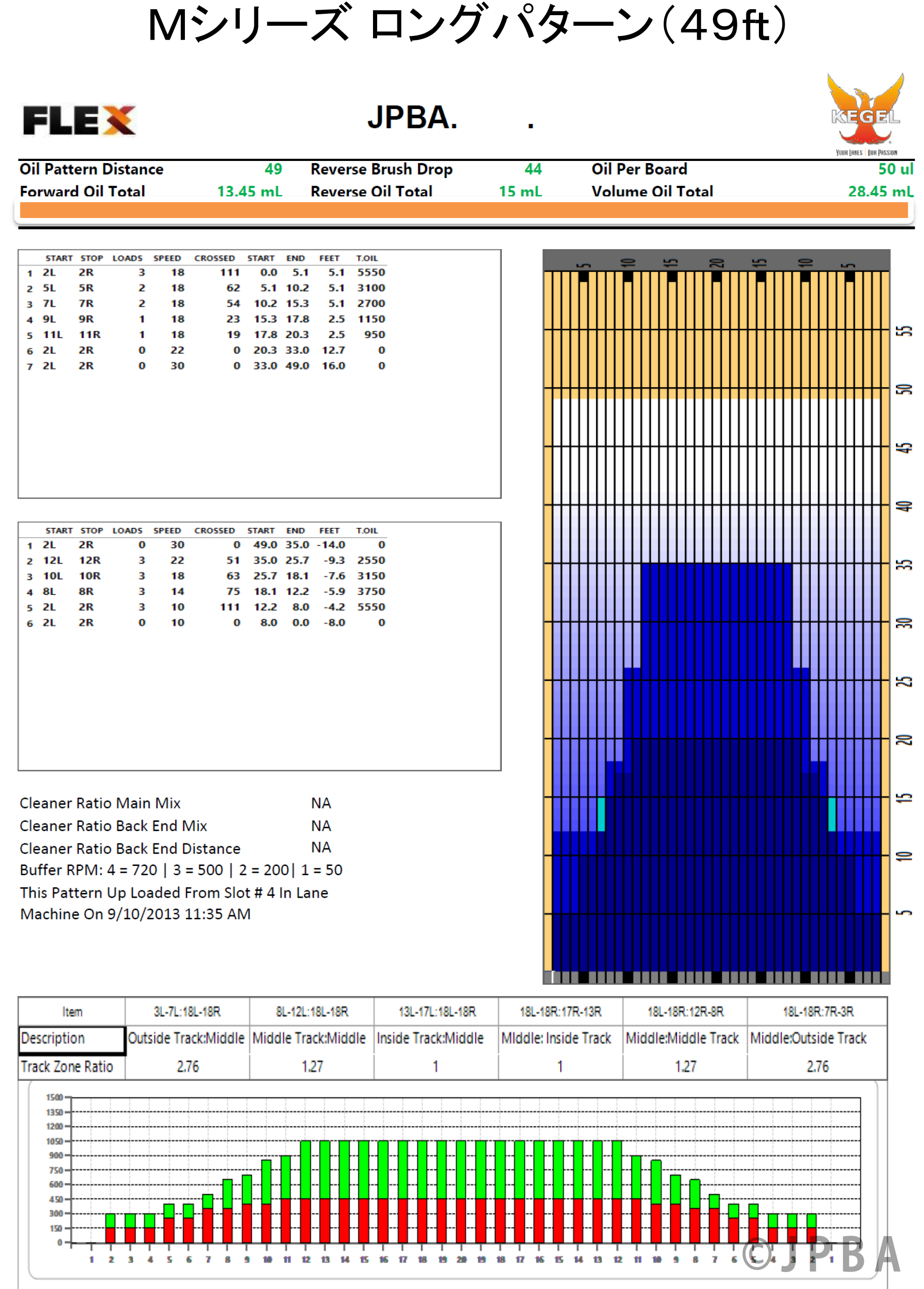The width and height of the screenshot is (924, 1289).
Task: Click the Kegel phoenix logo
Action: (x=865, y=114)
